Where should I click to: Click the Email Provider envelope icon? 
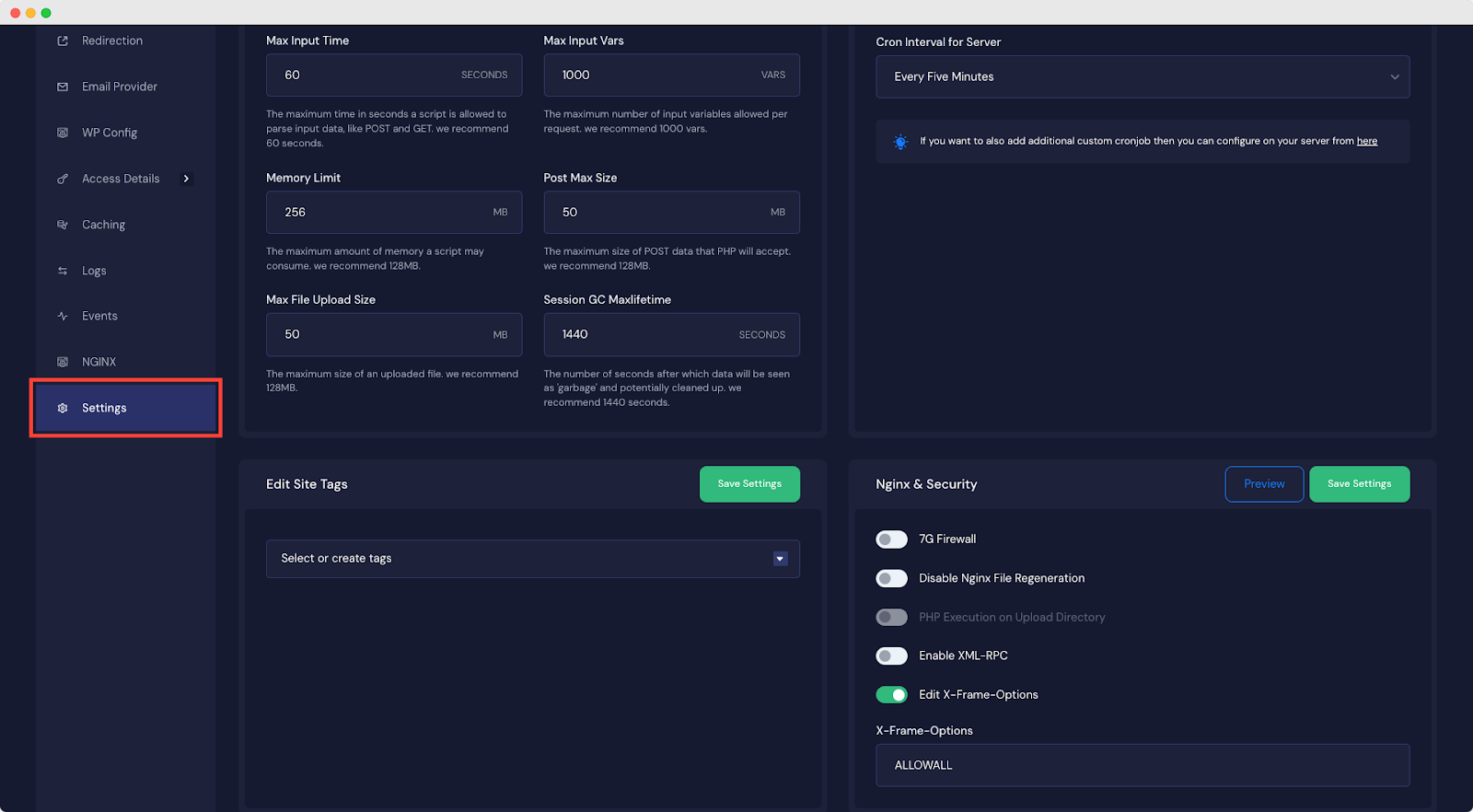63,87
